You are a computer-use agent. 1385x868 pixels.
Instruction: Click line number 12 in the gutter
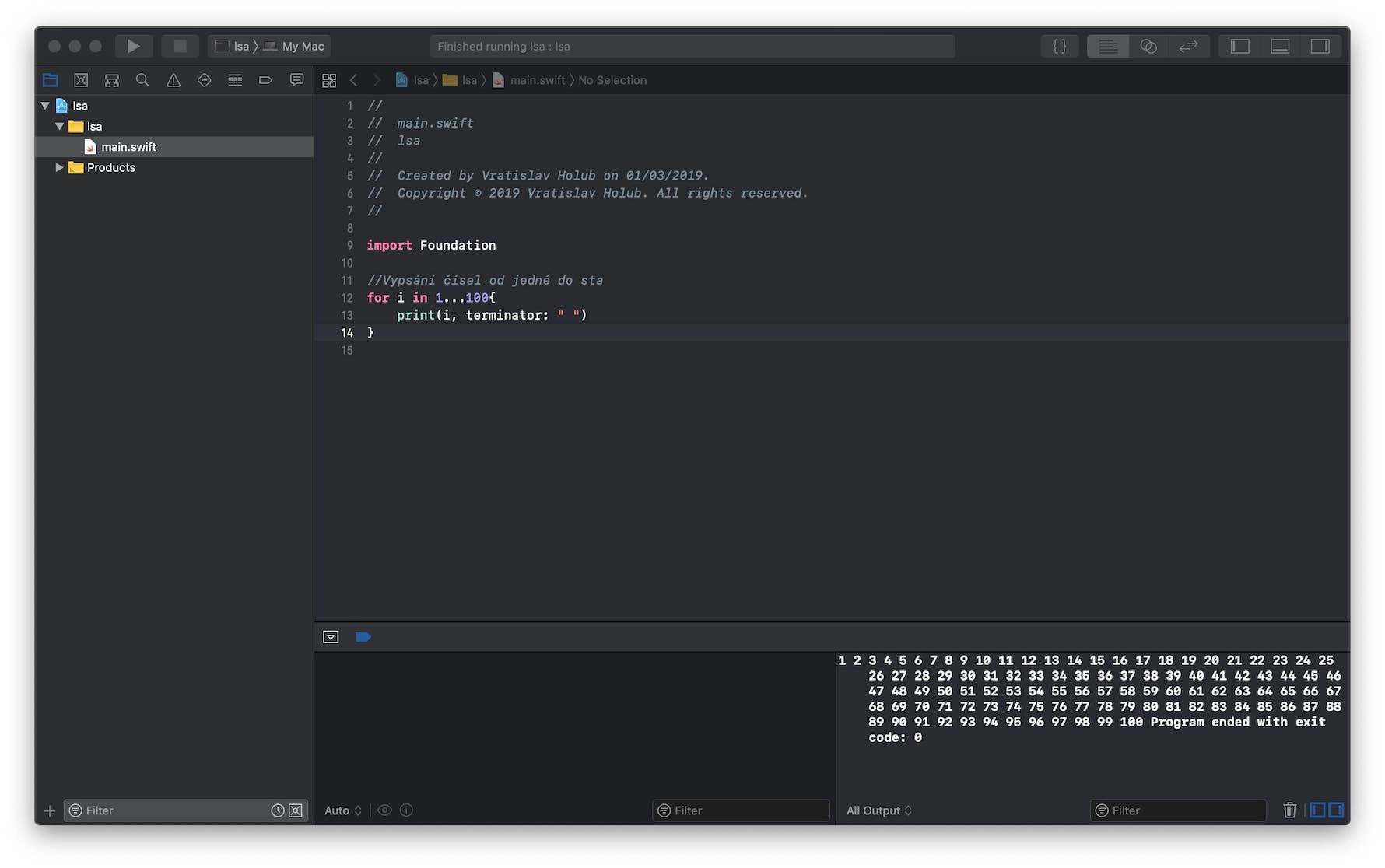pyautogui.click(x=347, y=298)
